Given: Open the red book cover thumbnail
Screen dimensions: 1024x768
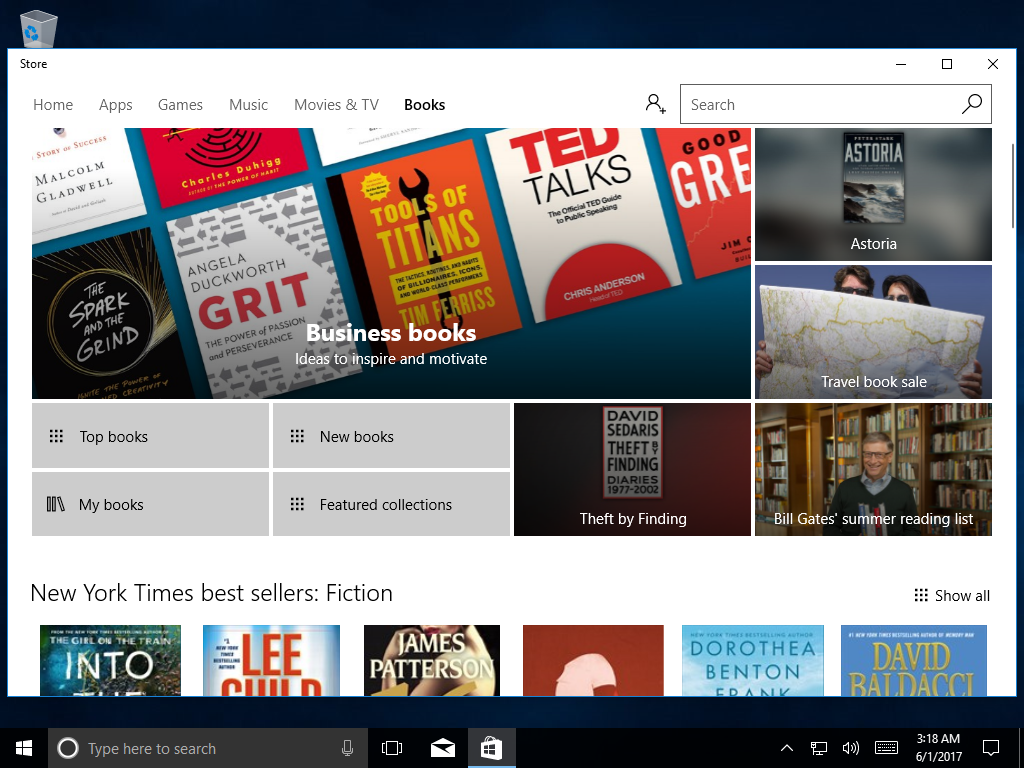Looking at the screenshot, I should [593, 660].
